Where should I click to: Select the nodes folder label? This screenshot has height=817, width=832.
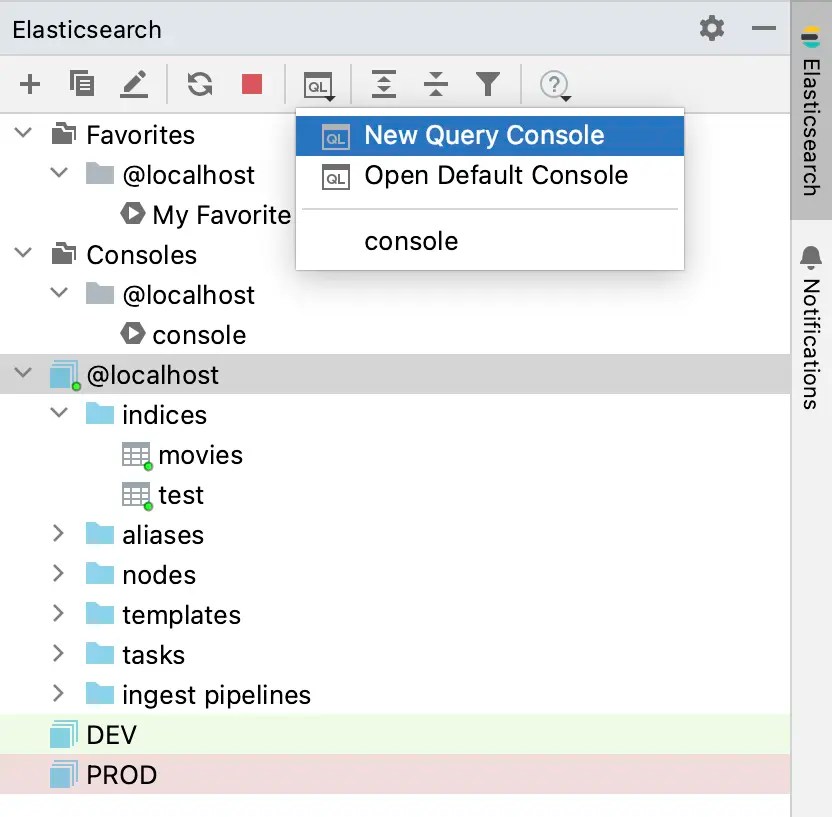point(159,575)
